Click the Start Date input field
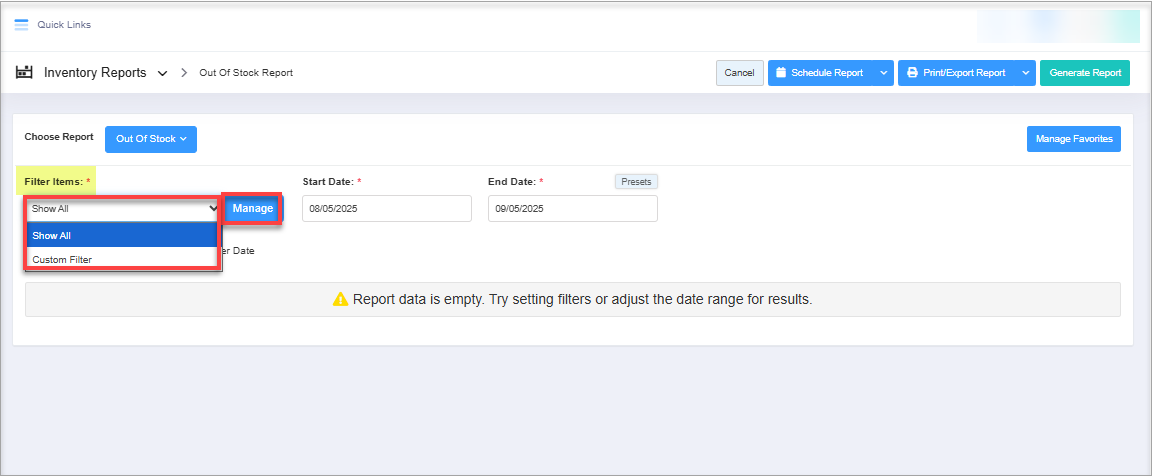Image resolution: width=1152 pixels, height=476 pixels. 386,209
